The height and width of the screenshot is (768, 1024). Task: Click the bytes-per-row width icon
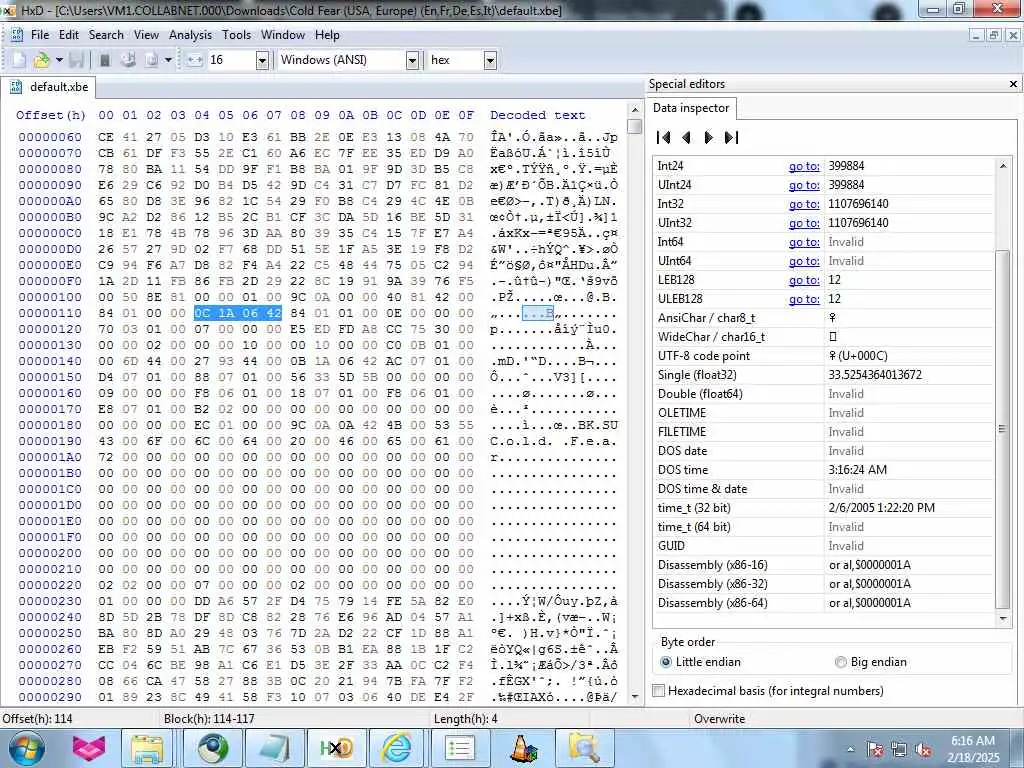tap(195, 60)
